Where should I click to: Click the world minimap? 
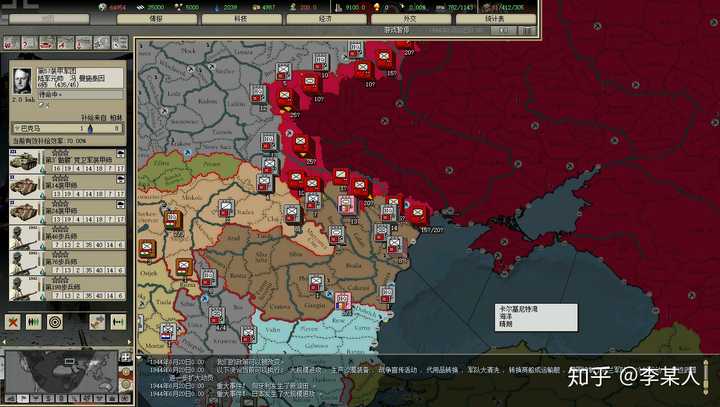click(x=61, y=372)
